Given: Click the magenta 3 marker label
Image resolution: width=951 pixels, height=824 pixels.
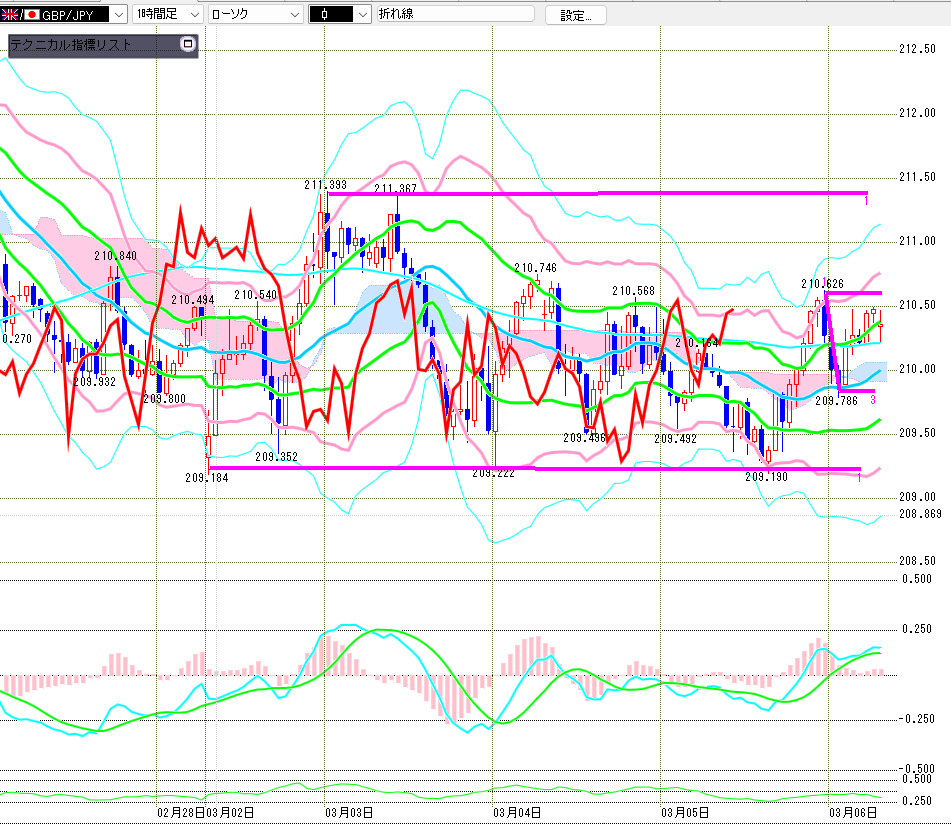Looking at the screenshot, I should tap(872, 400).
